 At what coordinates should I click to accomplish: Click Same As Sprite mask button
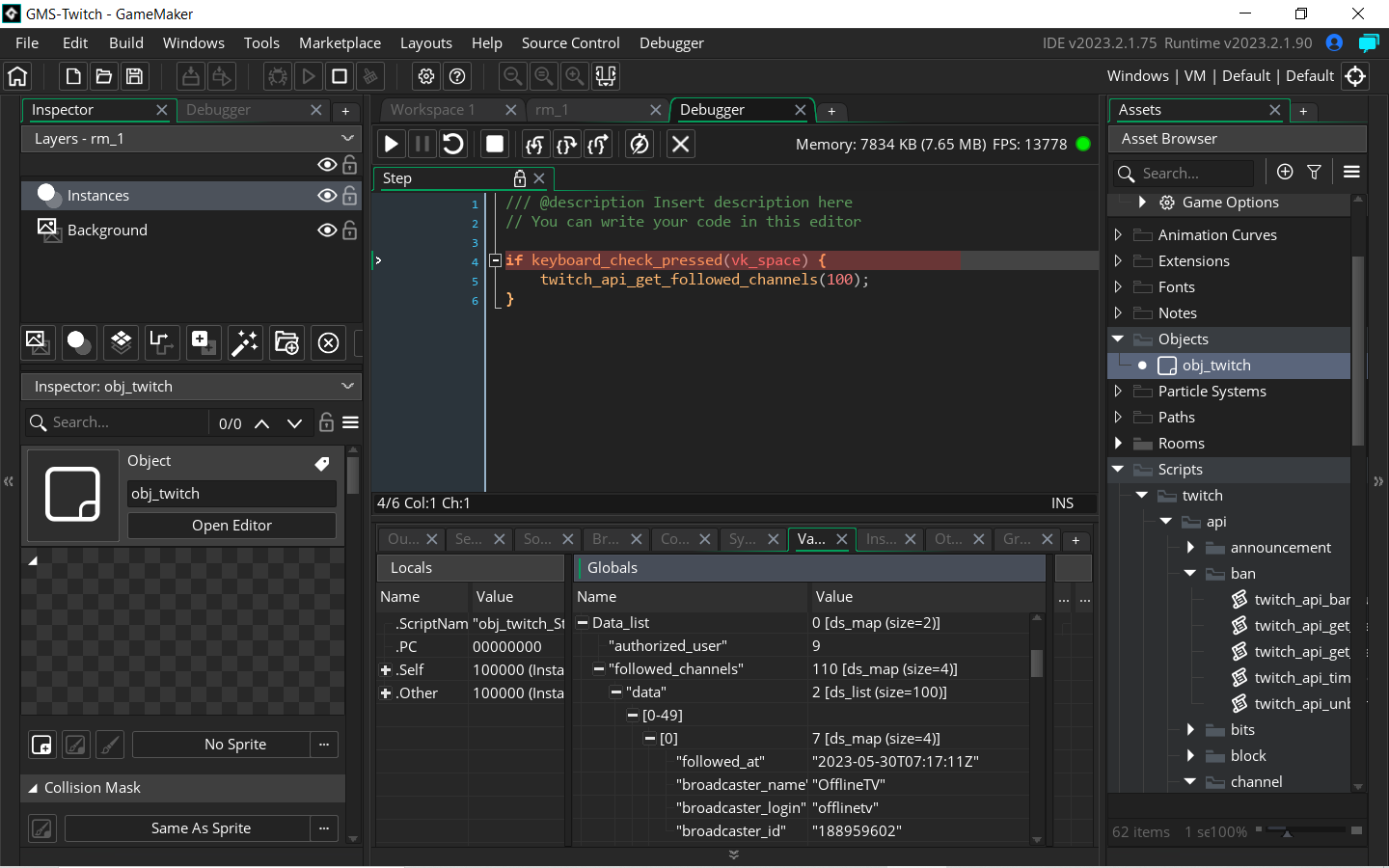(187, 828)
